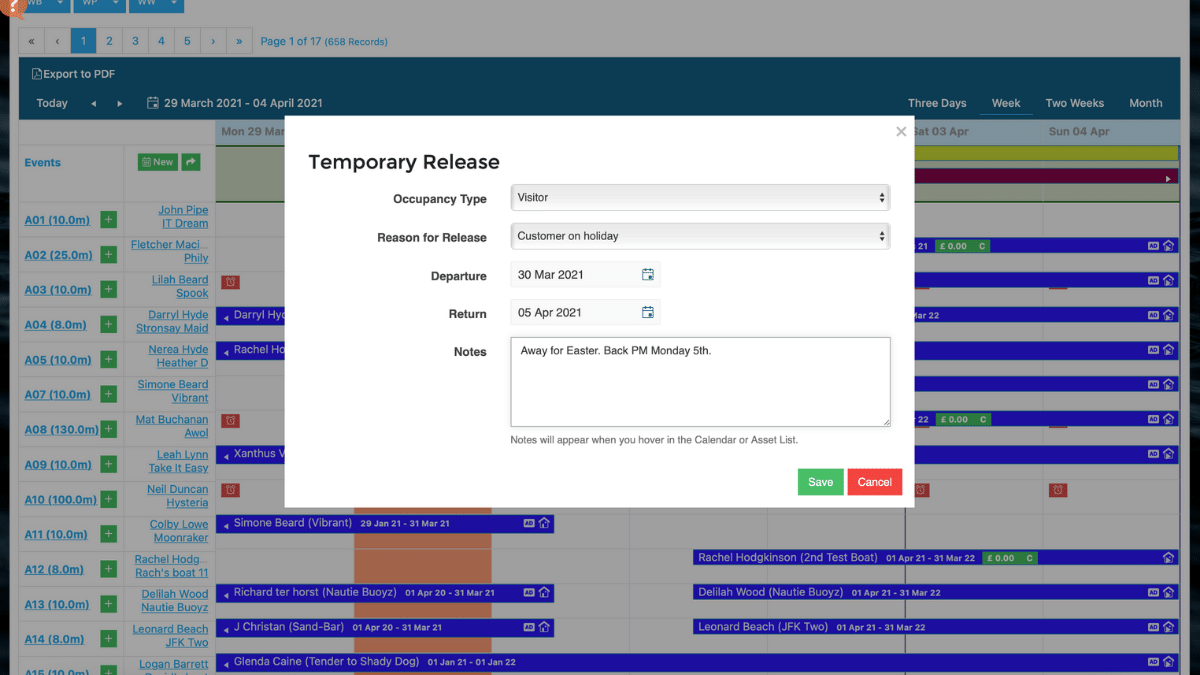Open the Return date picker calendar icon
The image size is (1200, 675).
coord(647,311)
